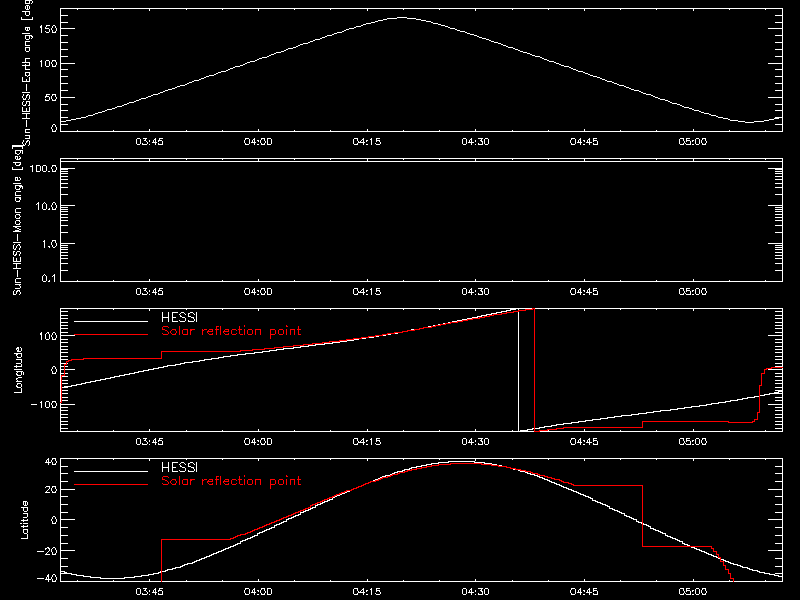Click the 05:00 time label under Earth angle plot
The width and height of the screenshot is (800, 600).
tap(693, 141)
